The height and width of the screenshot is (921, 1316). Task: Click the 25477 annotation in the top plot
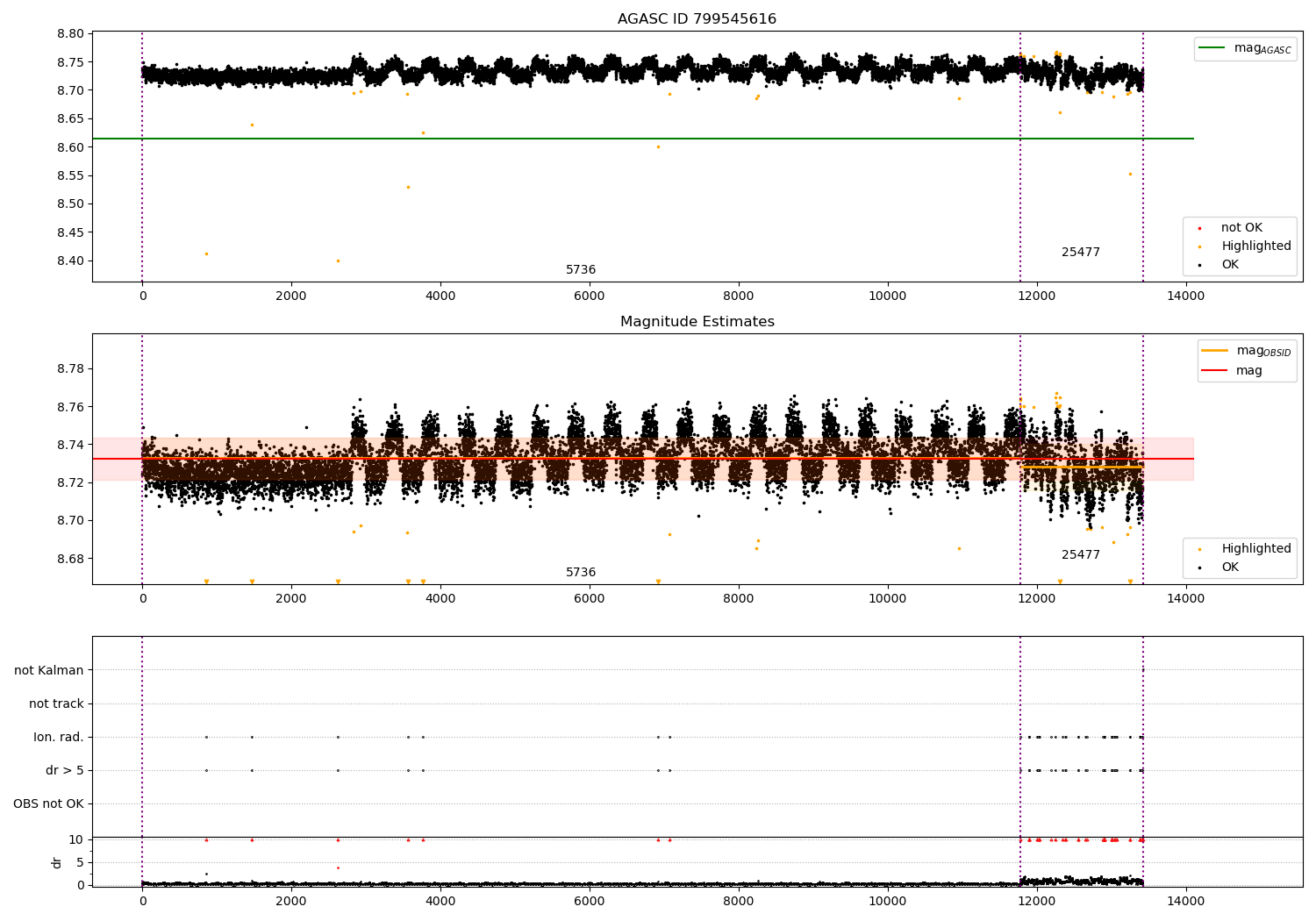(x=1081, y=253)
